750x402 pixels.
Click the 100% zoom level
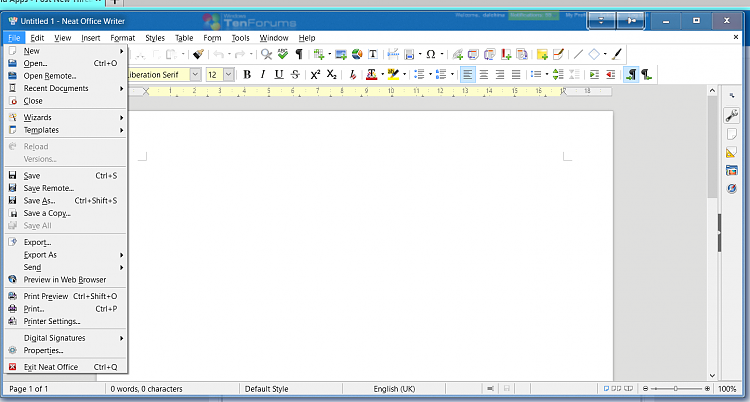click(727, 389)
